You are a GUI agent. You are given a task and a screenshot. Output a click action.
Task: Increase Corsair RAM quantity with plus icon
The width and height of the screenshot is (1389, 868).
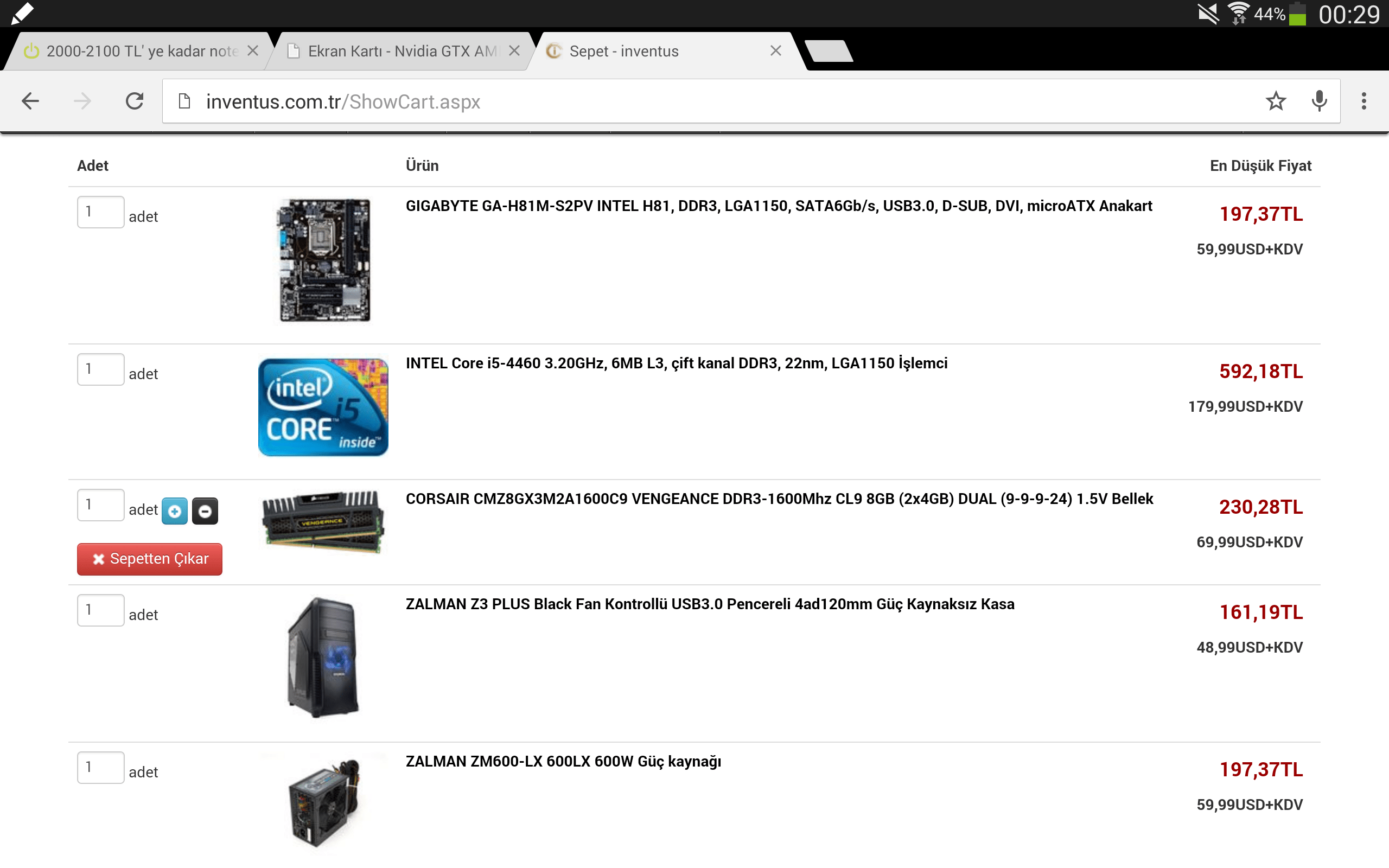click(x=175, y=511)
